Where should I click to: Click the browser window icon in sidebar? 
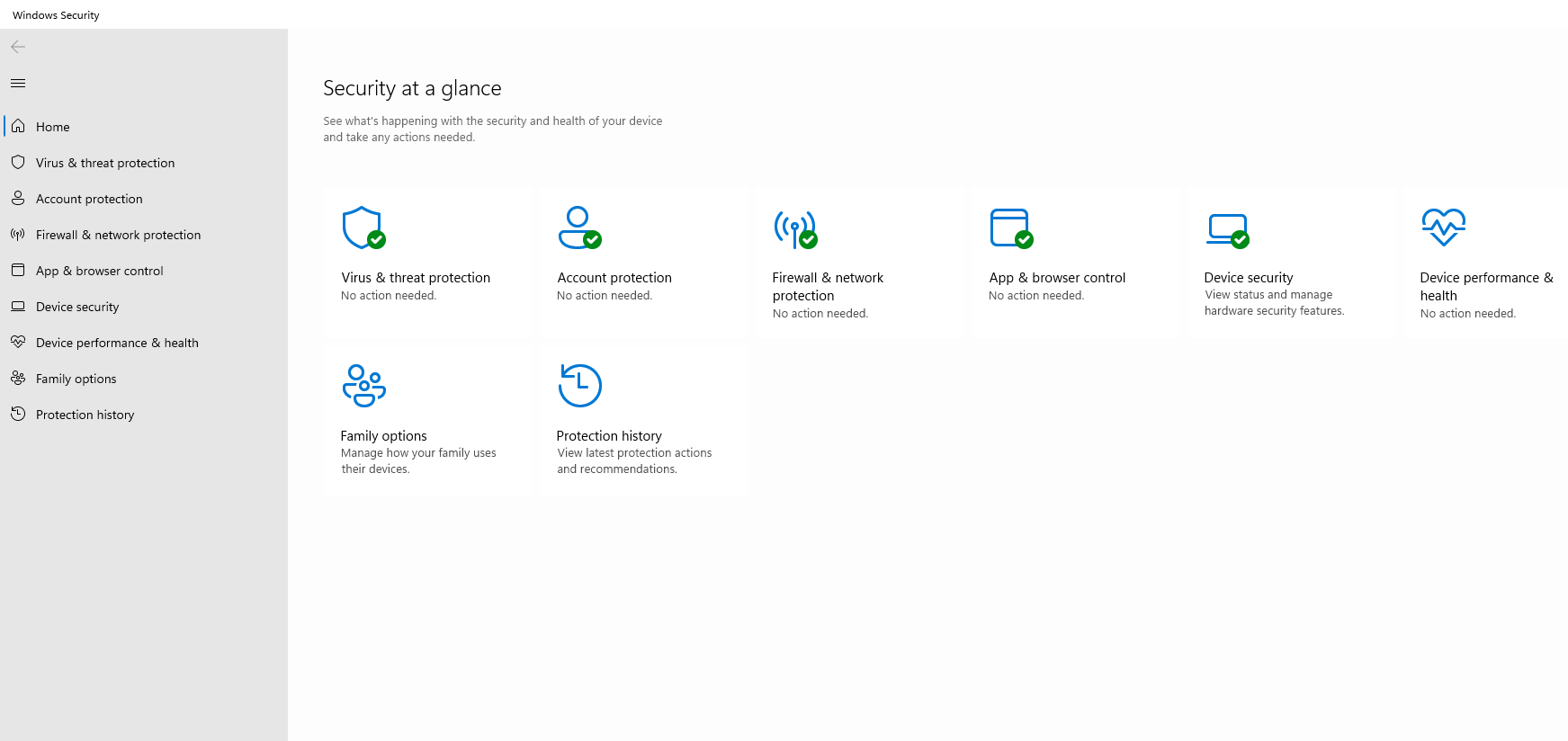(18, 270)
